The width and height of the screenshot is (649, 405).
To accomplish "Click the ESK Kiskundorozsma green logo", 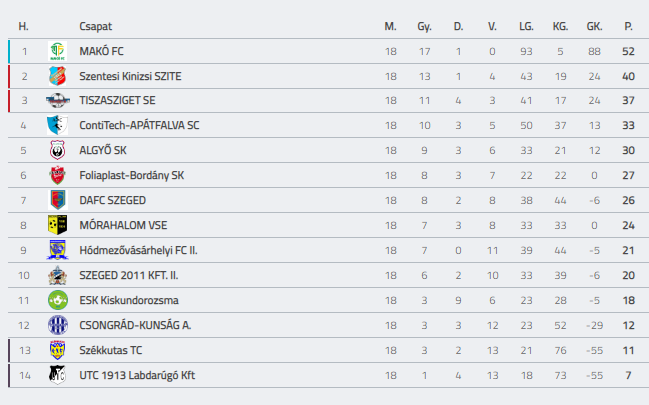I will [58, 300].
